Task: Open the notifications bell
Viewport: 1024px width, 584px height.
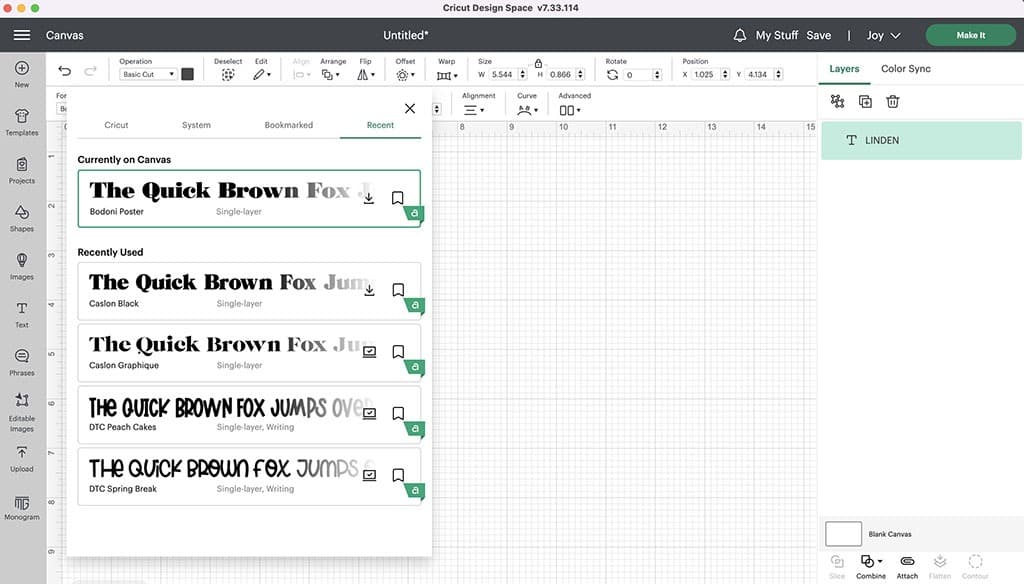Action: pos(739,35)
